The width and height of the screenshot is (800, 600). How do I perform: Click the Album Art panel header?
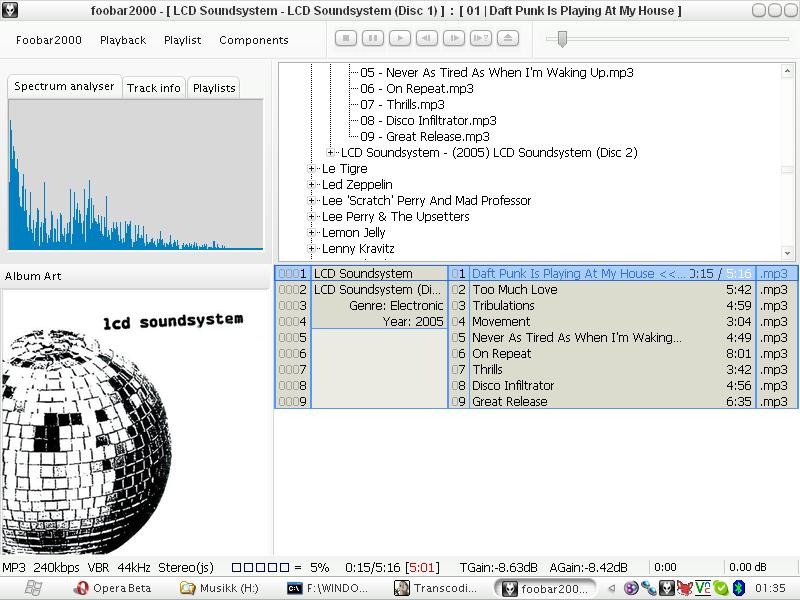point(135,276)
